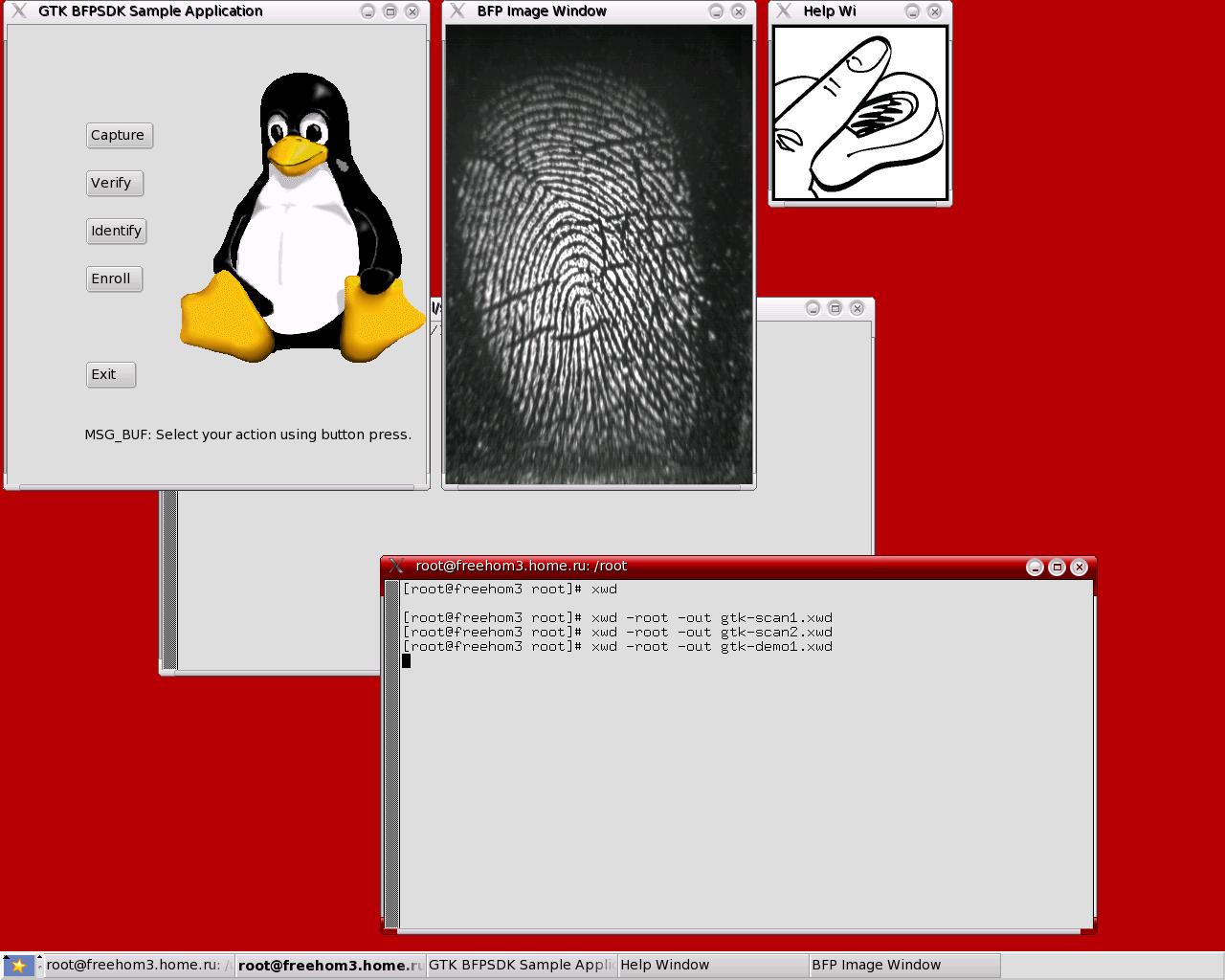Viewport: 1225px width, 980px height.
Task: Click the Help window's X title bar icon
Action: pos(784,11)
